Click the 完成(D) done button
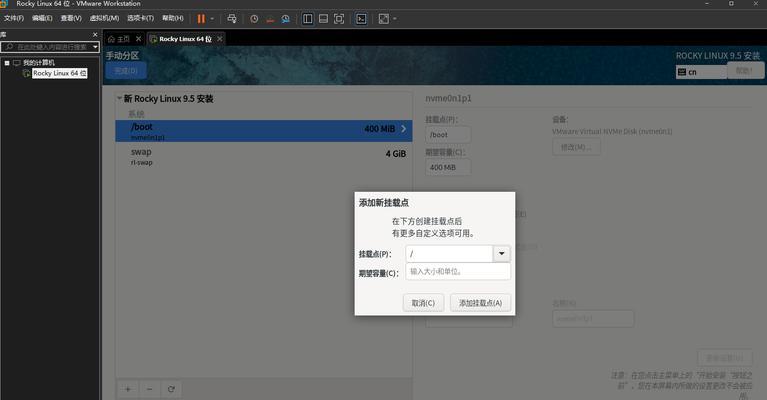The width and height of the screenshot is (767, 400). [x=126, y=71]
